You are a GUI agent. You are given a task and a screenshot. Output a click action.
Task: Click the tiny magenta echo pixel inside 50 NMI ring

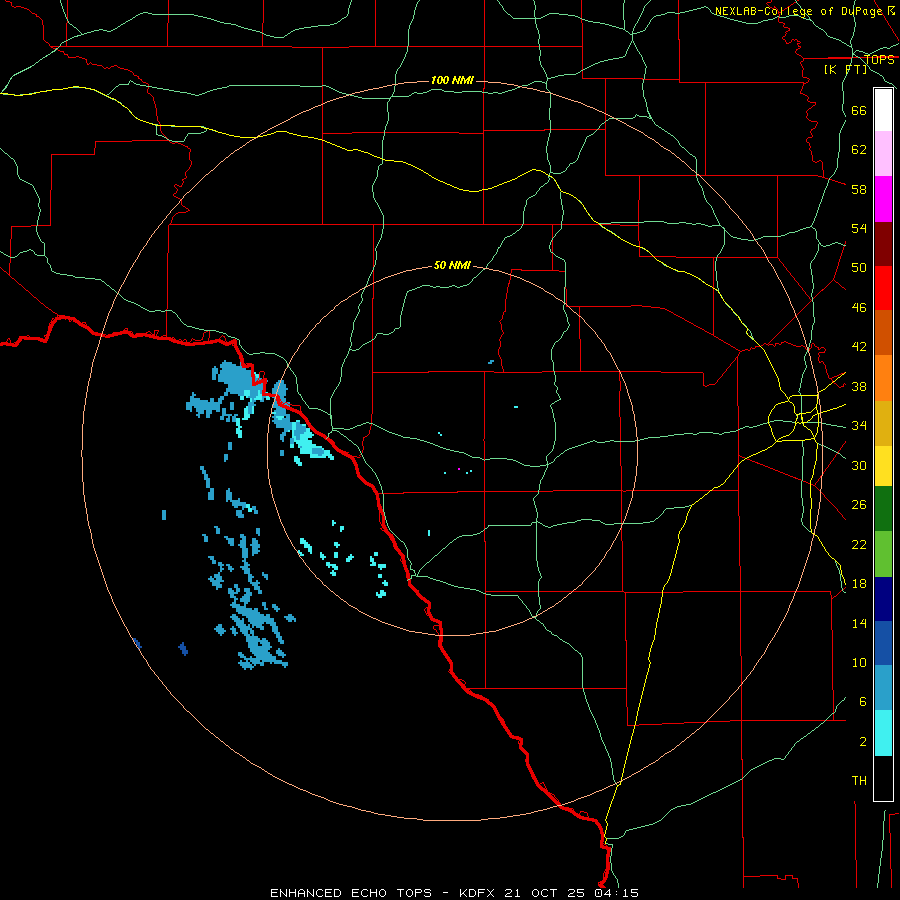click(459, 469)
